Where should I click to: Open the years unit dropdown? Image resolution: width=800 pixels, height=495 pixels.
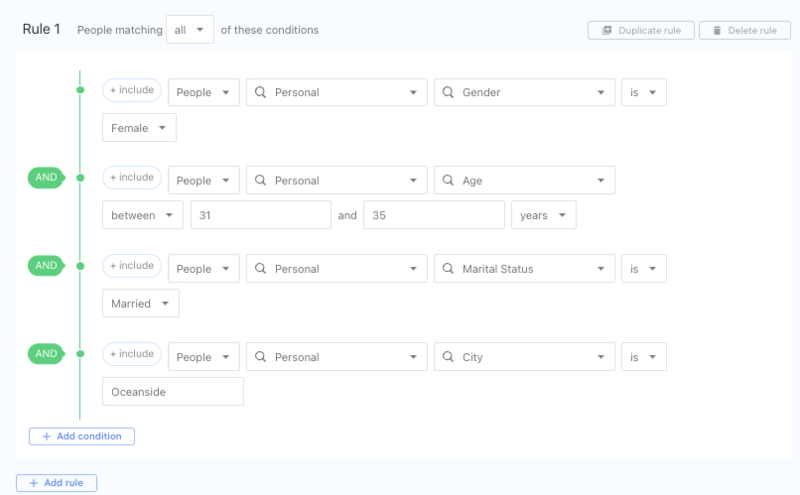(543, 215)
